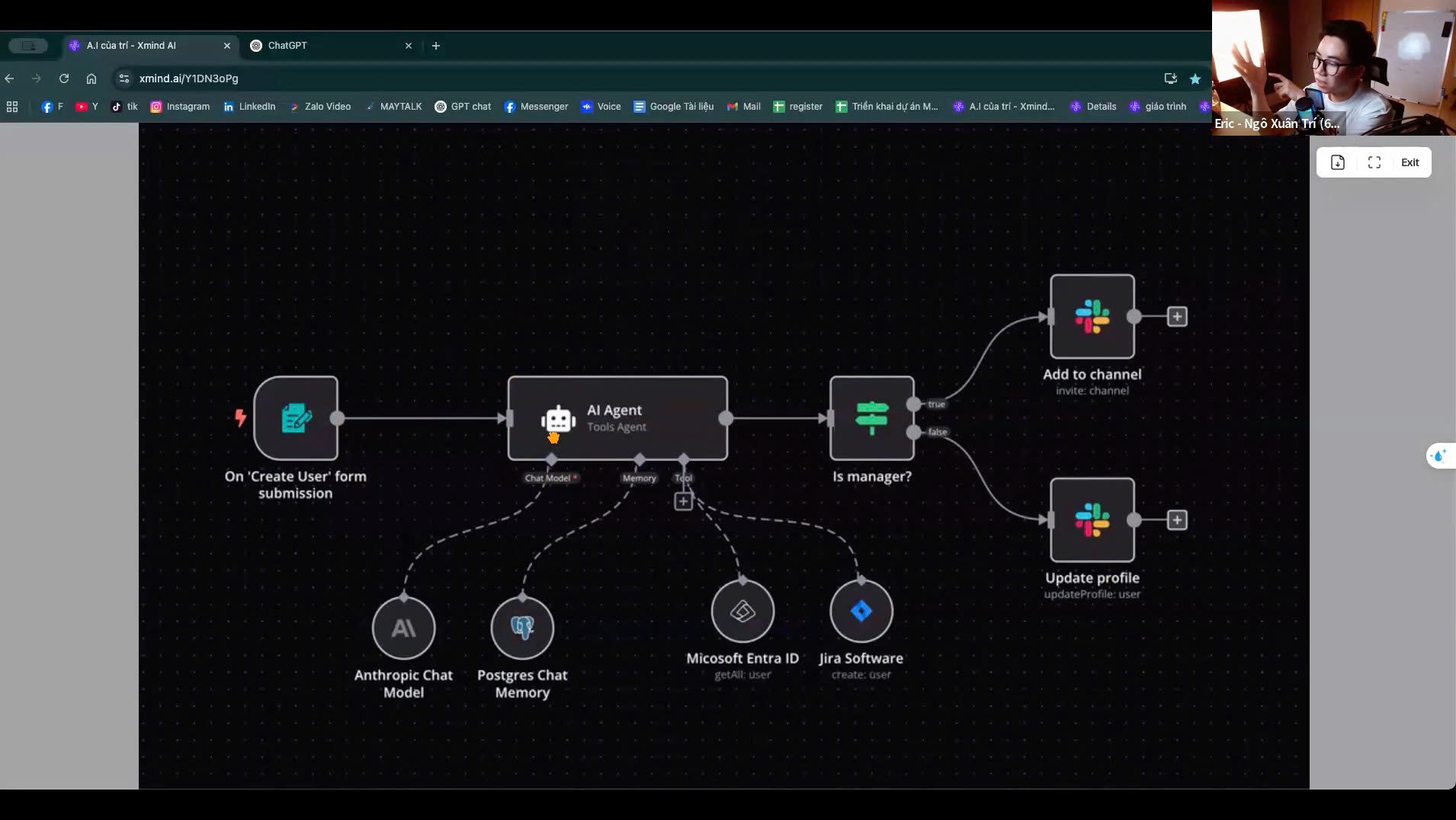The image size is (1456, 820).
Task: Open the Anthropic Chat Model node
Action: pos(403,628)
